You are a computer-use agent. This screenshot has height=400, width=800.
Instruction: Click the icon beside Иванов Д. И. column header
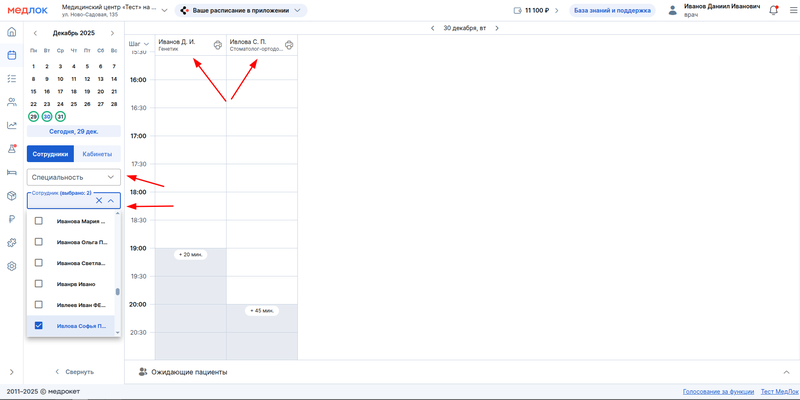(217, 45)
